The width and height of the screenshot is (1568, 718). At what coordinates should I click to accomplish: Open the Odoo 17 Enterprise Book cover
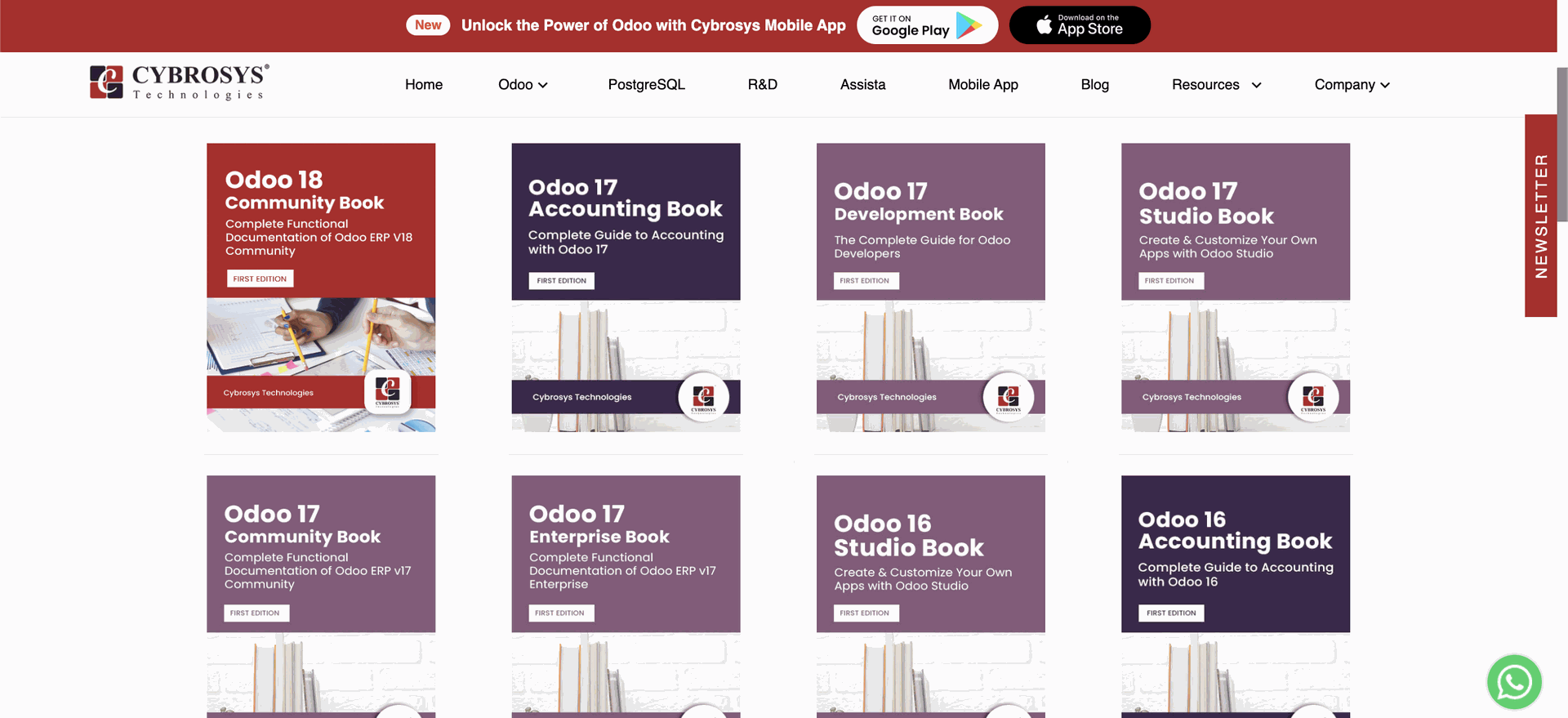626,597
